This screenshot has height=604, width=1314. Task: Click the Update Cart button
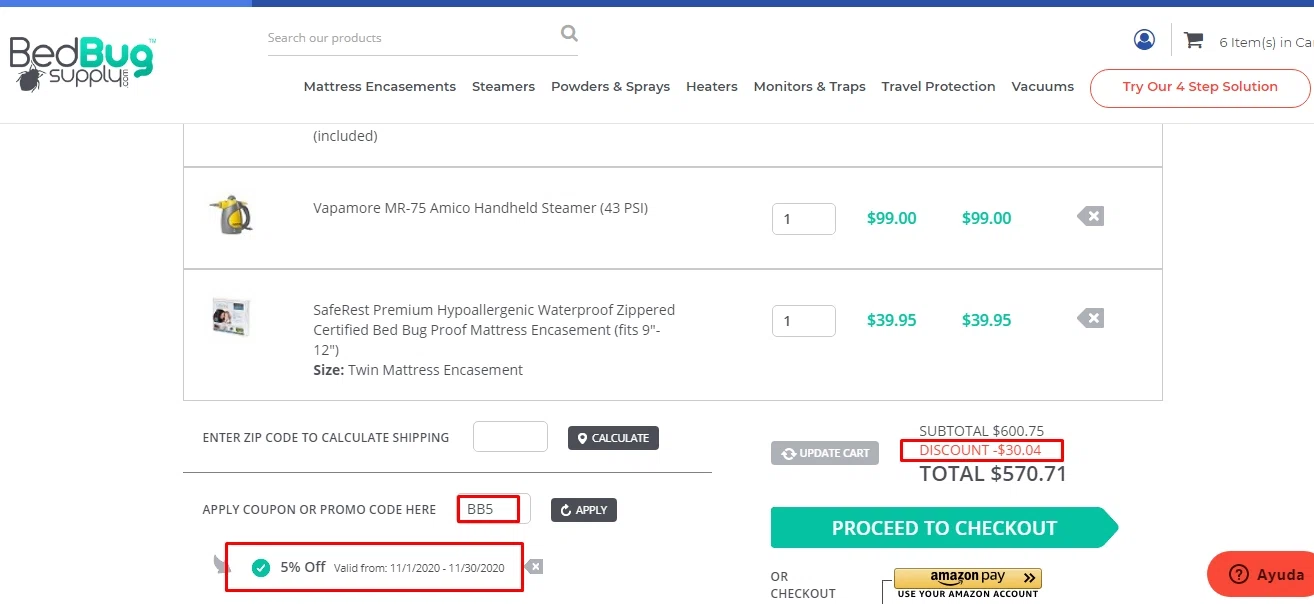pos(825,453)
